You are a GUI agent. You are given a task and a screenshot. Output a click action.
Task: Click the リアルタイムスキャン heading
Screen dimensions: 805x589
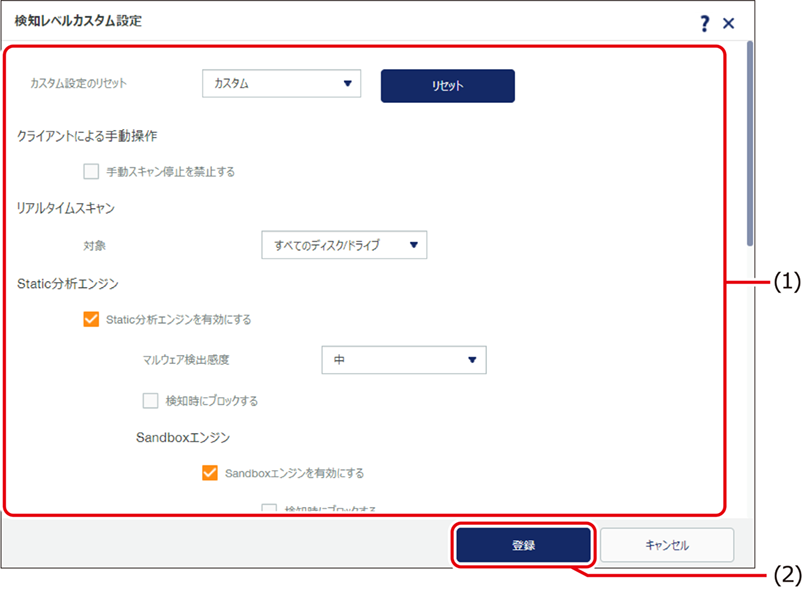tap(65, 208)
